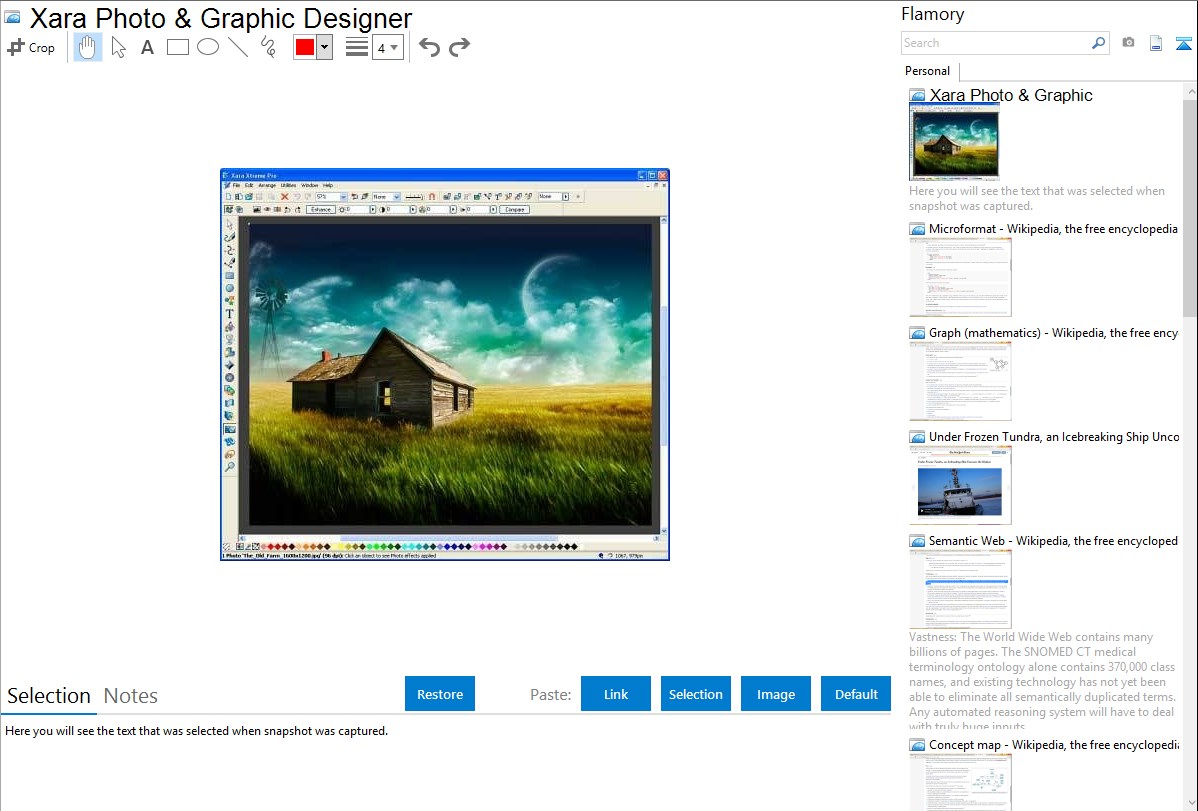Select the Xara farmhouse thumbnail in sidebar
The height and width of the screenshot is (811, 1198).
tap(954, 142)
